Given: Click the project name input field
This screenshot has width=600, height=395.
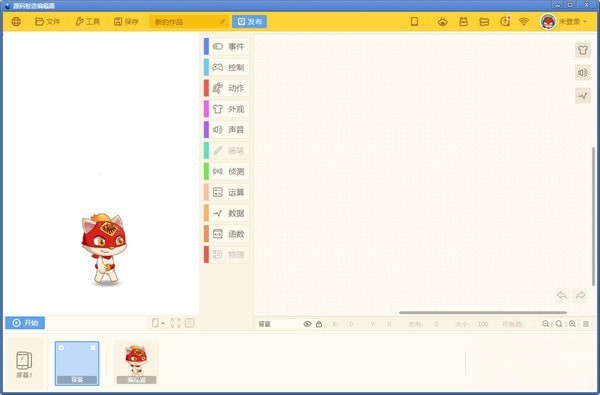Looking at the screenshot, I should pos(189,22).
